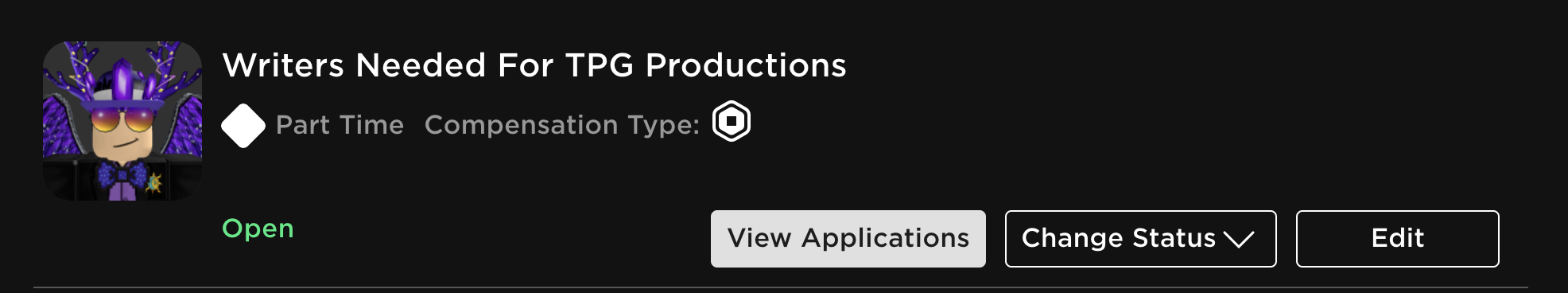
Task: Click the chevron arrow inside Change Status
Action: 1239,239
